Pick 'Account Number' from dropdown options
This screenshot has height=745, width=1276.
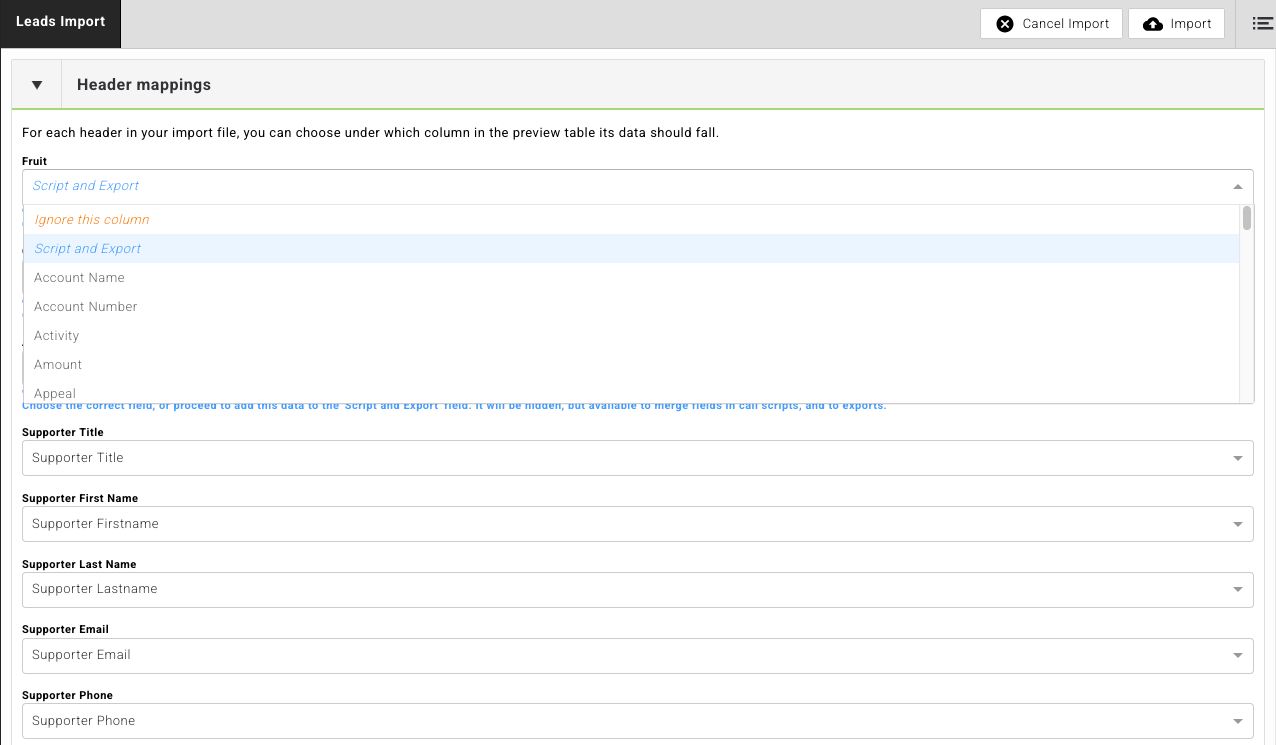[86, 307]
